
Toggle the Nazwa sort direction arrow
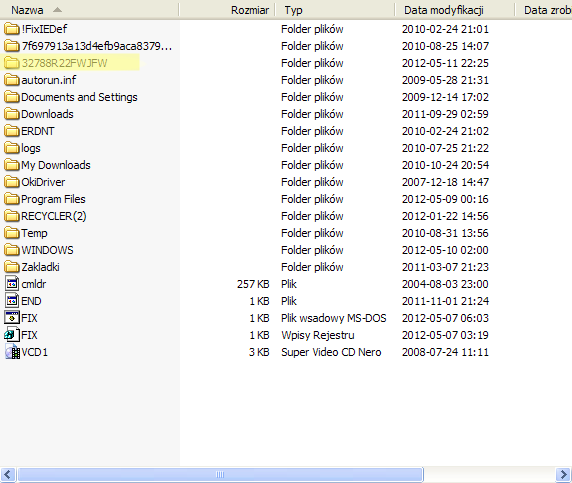(x=57, y=10)
